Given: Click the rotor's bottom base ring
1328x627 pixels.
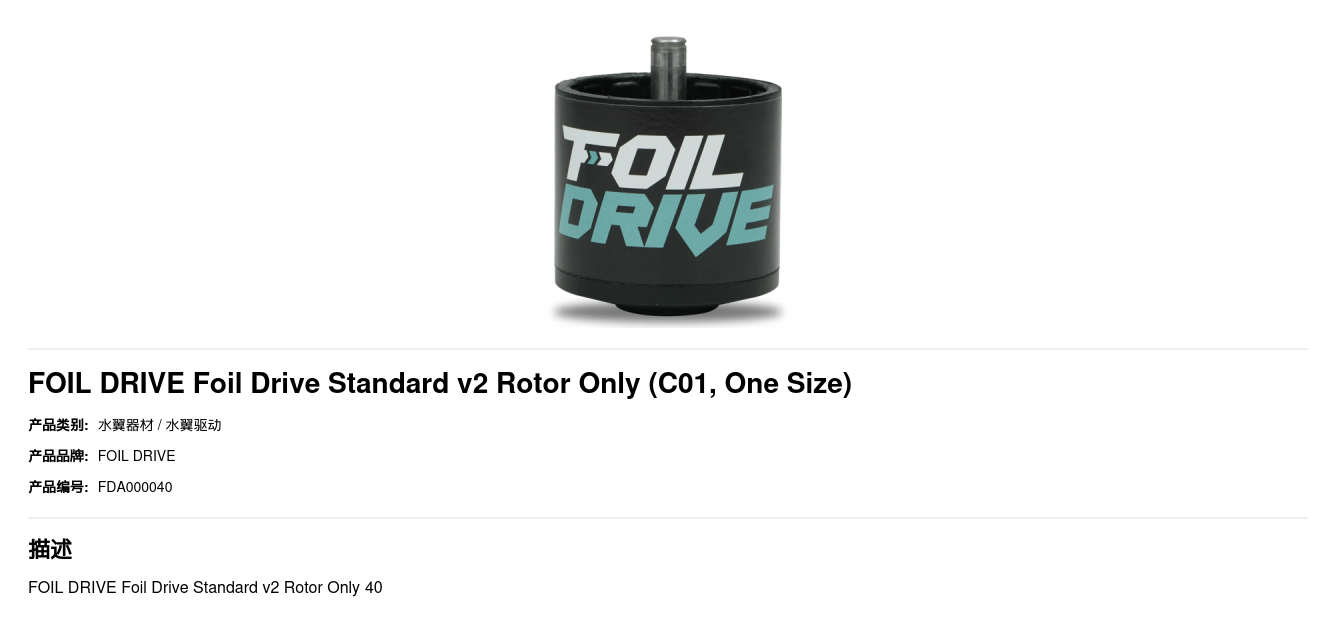Looking at the screenshot, I should pos(667,287).
